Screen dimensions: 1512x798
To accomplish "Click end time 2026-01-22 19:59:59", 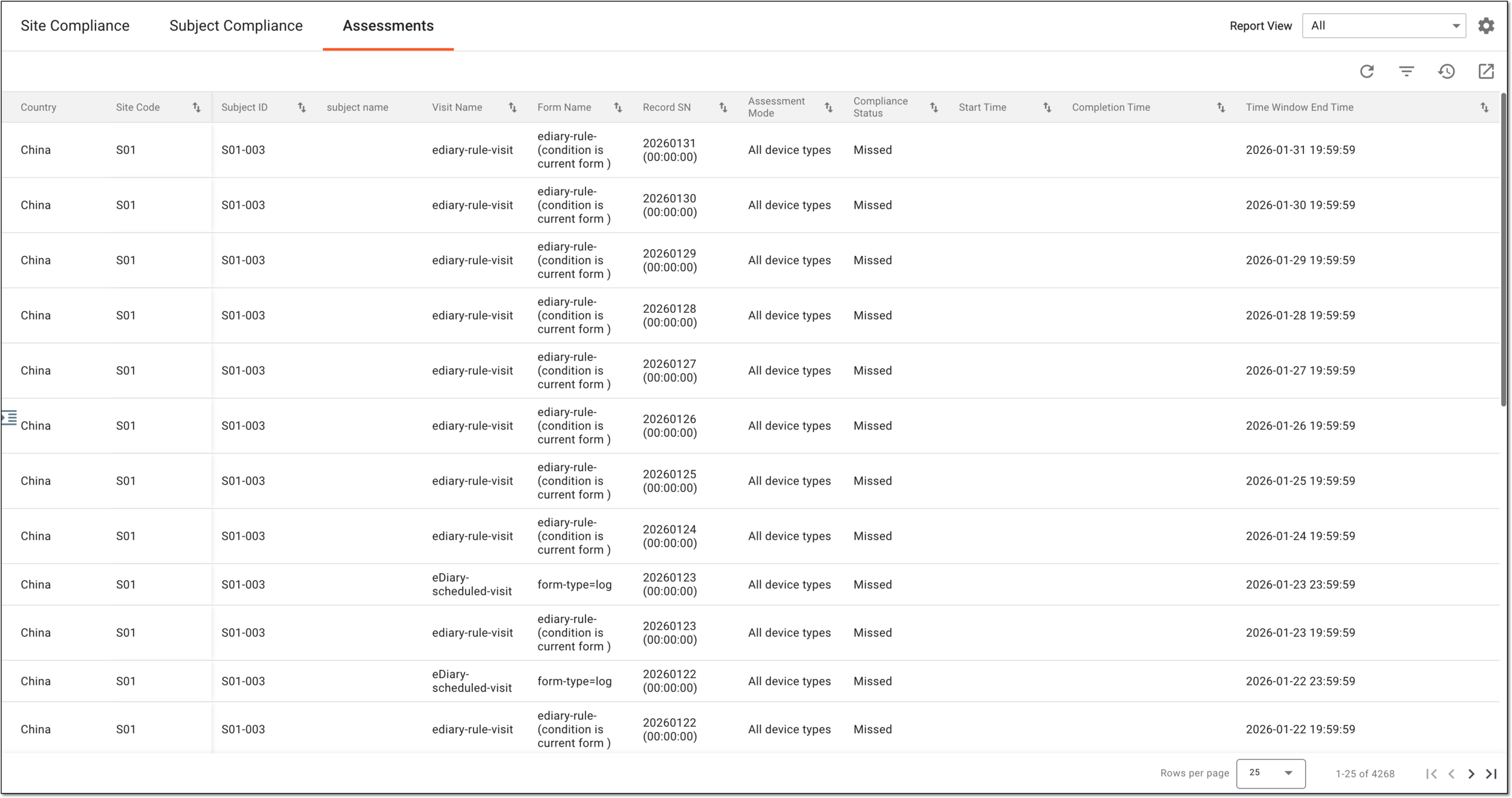I will [x=1300, y=730].
